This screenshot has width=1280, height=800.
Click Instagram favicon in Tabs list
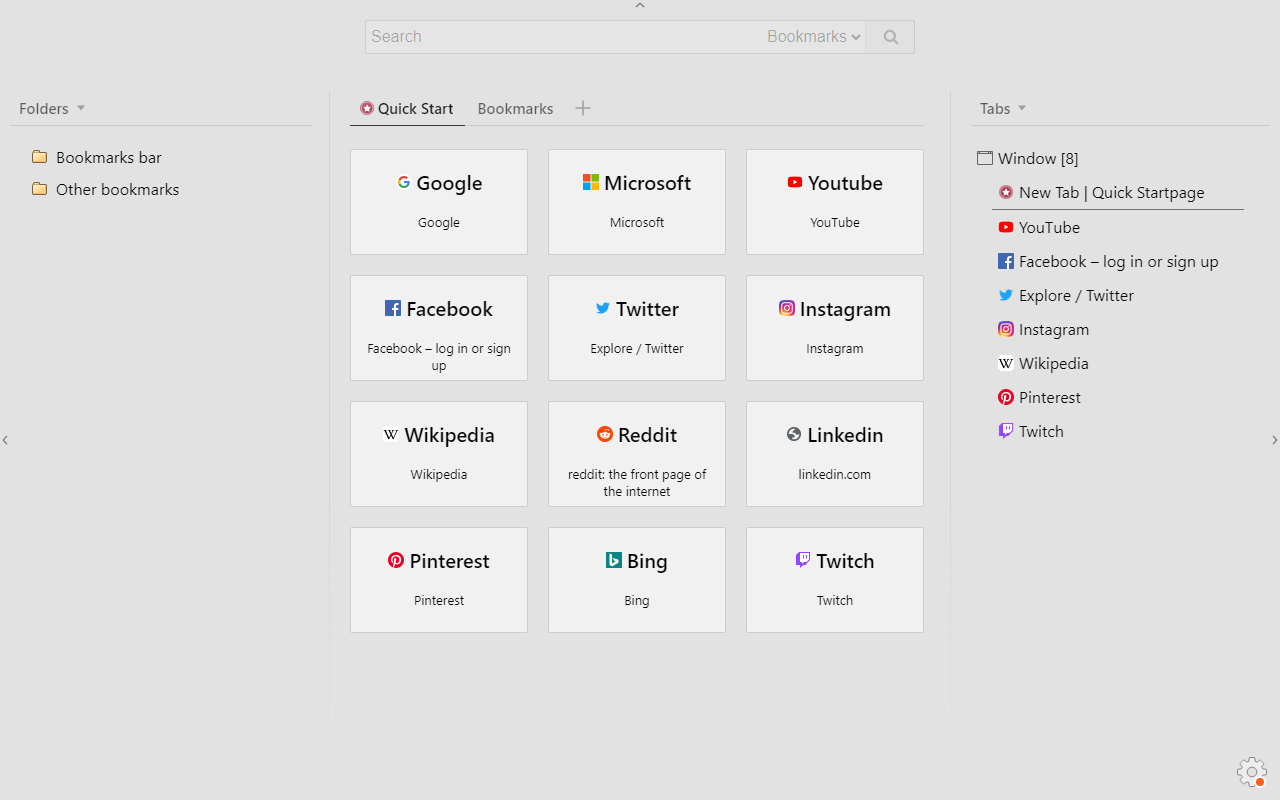(1006, 329)
